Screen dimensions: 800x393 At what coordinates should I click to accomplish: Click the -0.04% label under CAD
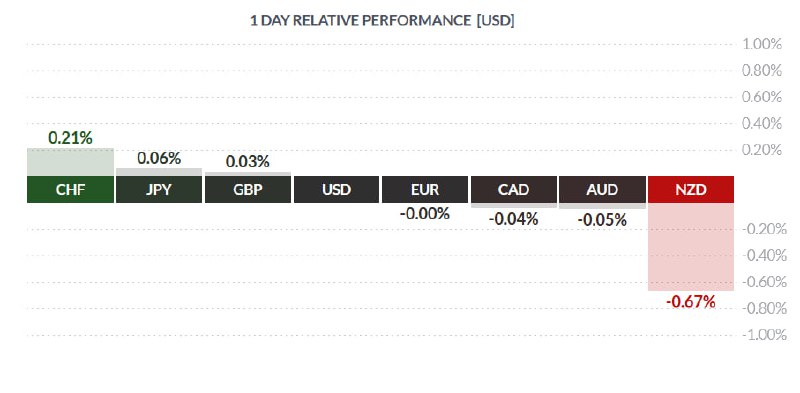tap(513, 219)
